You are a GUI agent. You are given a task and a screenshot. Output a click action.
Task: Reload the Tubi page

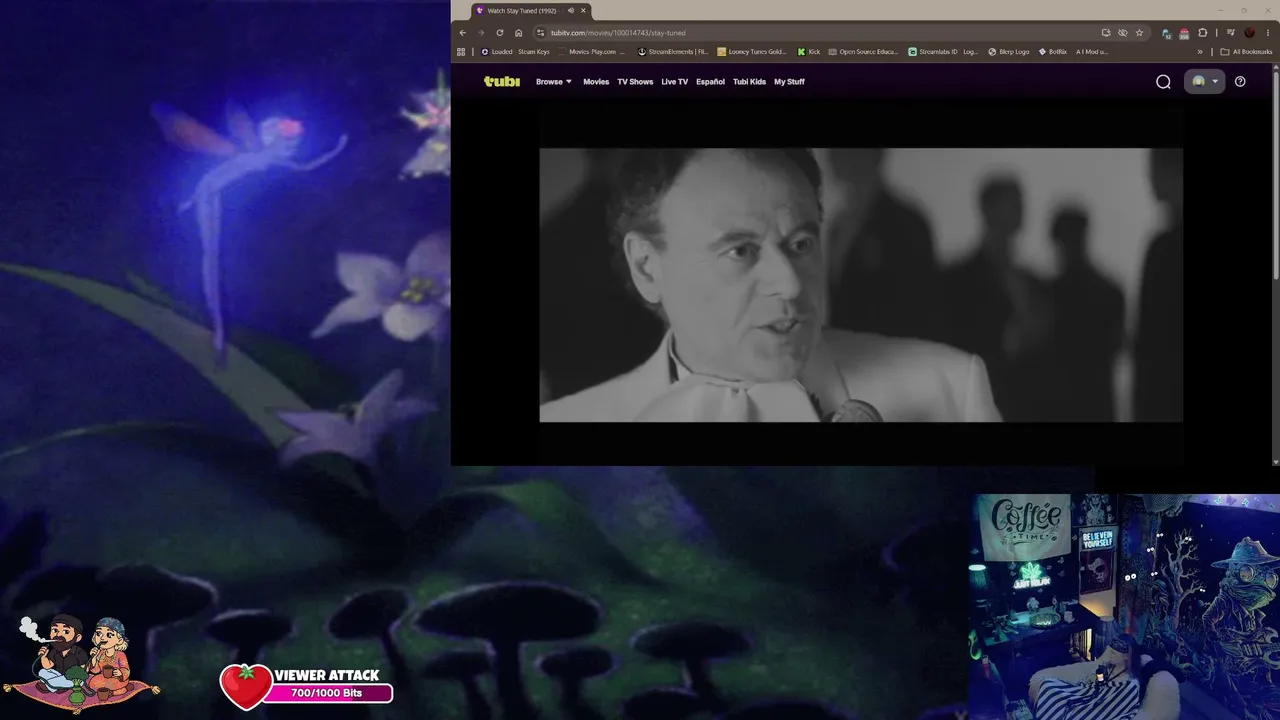499,33
